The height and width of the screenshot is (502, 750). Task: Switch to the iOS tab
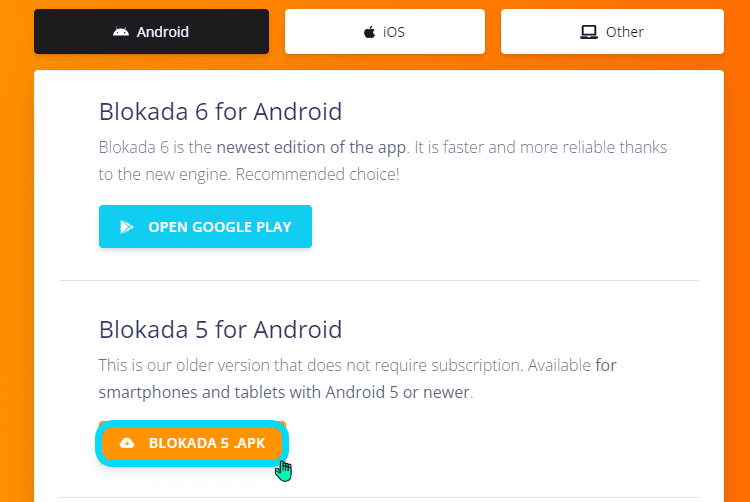[x=385, y=32]
